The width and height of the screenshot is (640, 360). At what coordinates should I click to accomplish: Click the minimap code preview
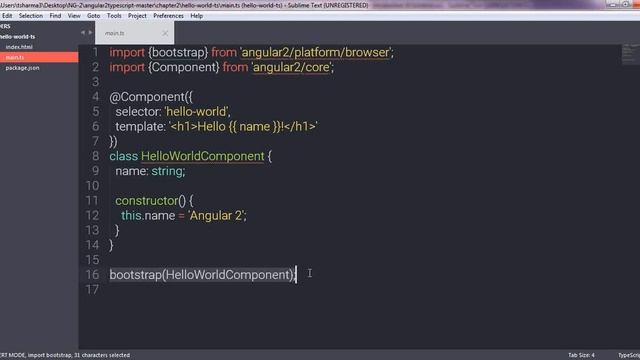pyautogui.click(x=630, y=54)
